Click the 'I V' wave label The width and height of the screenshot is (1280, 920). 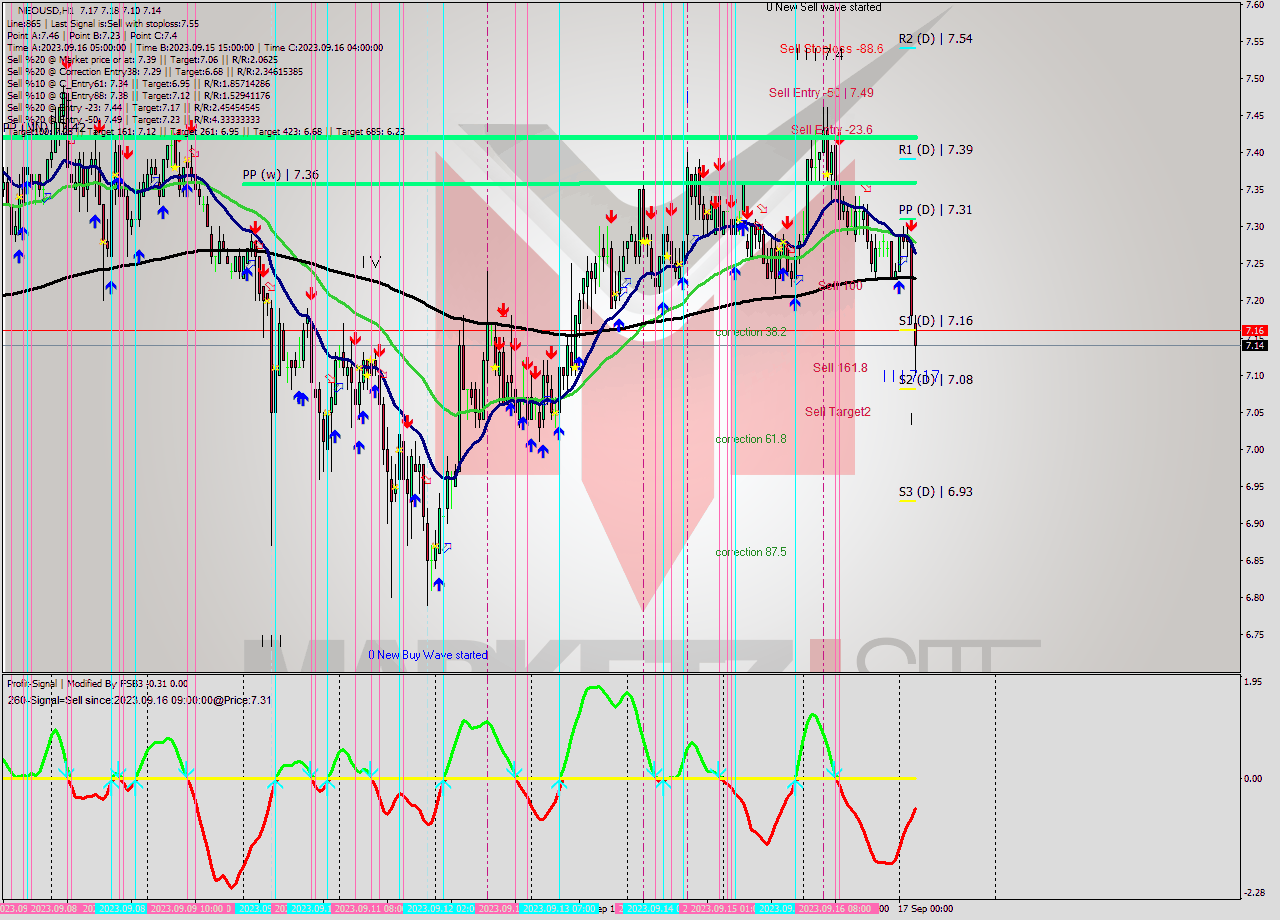pos(371,262)
